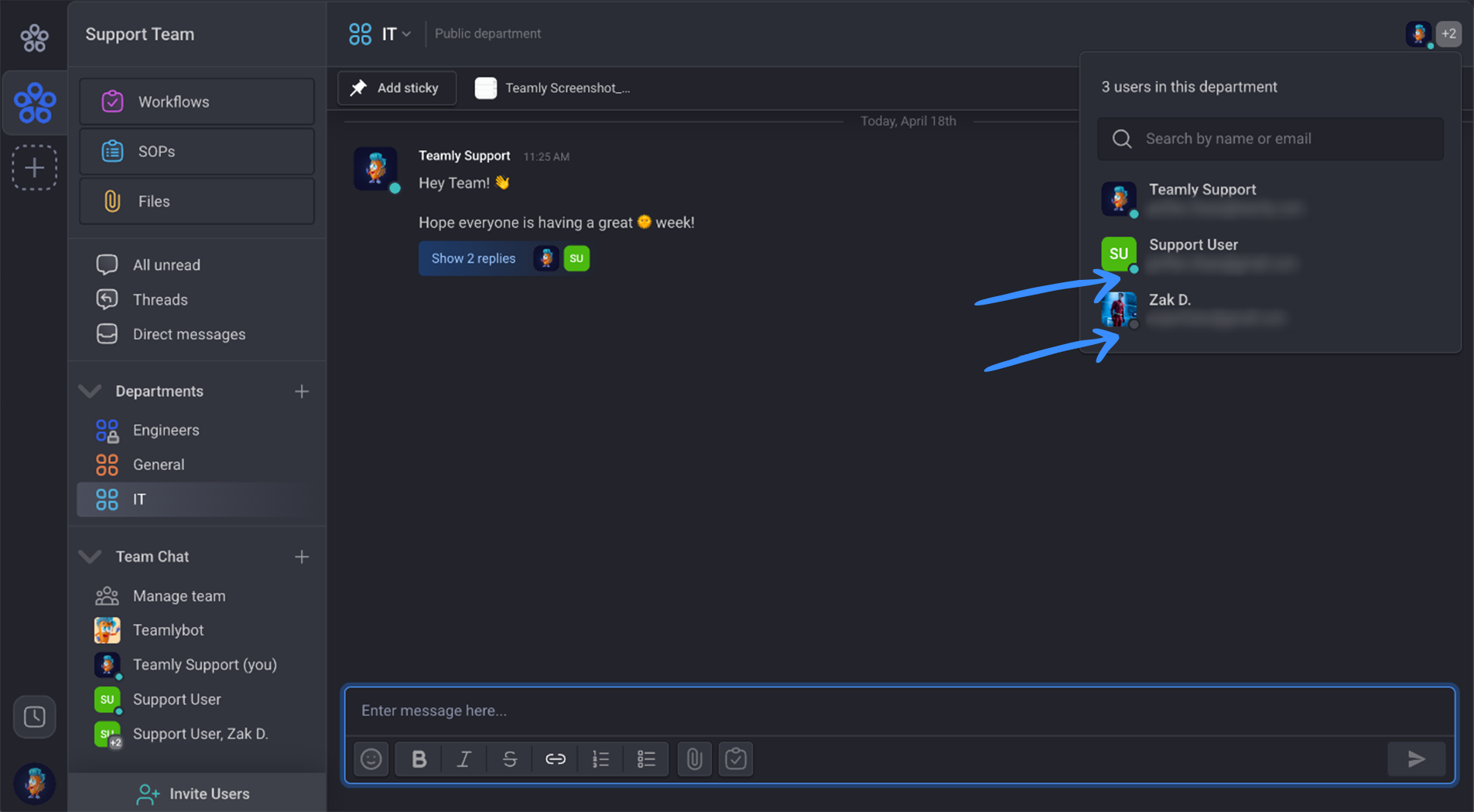Screen dimensions: 1474x812
Task: Search by name or email field
Action: click(1271, 139)
